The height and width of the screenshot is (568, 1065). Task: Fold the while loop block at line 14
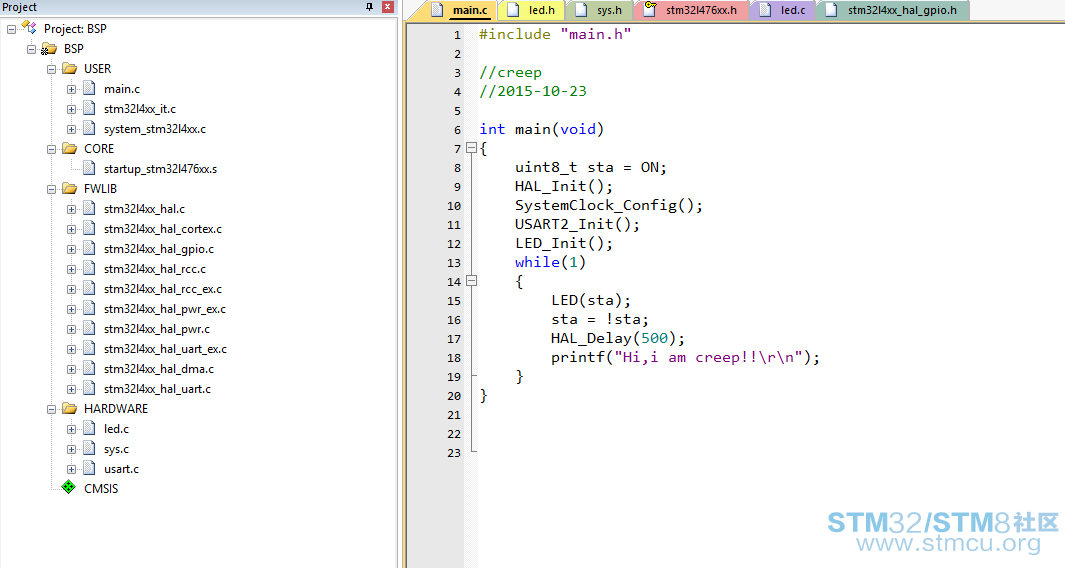point(471,281)
